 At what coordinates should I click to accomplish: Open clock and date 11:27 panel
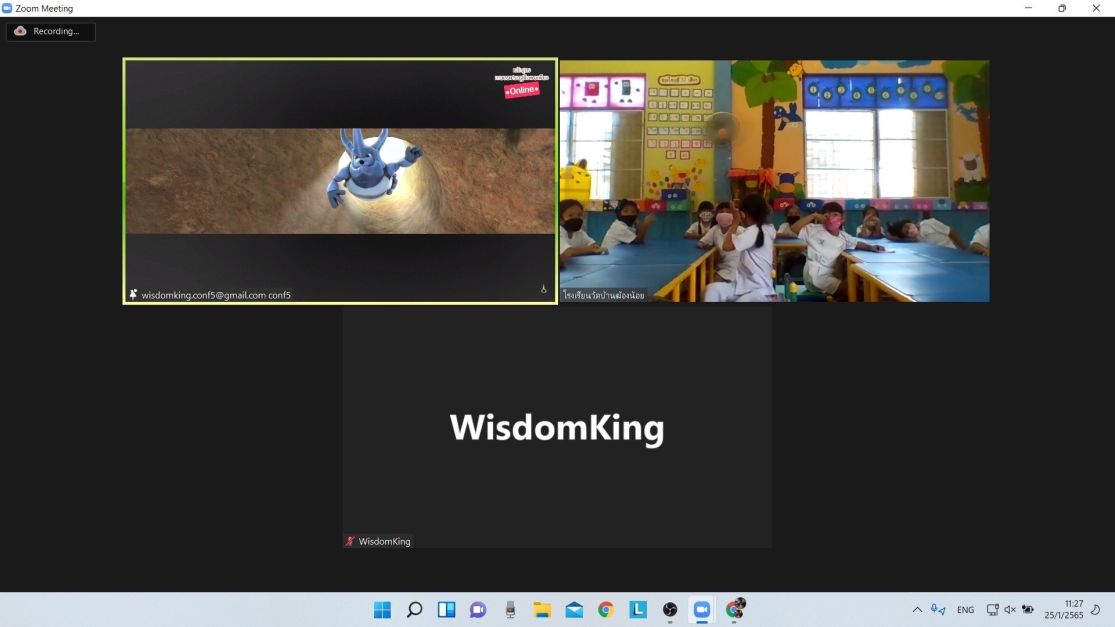tap(1064, 609)
